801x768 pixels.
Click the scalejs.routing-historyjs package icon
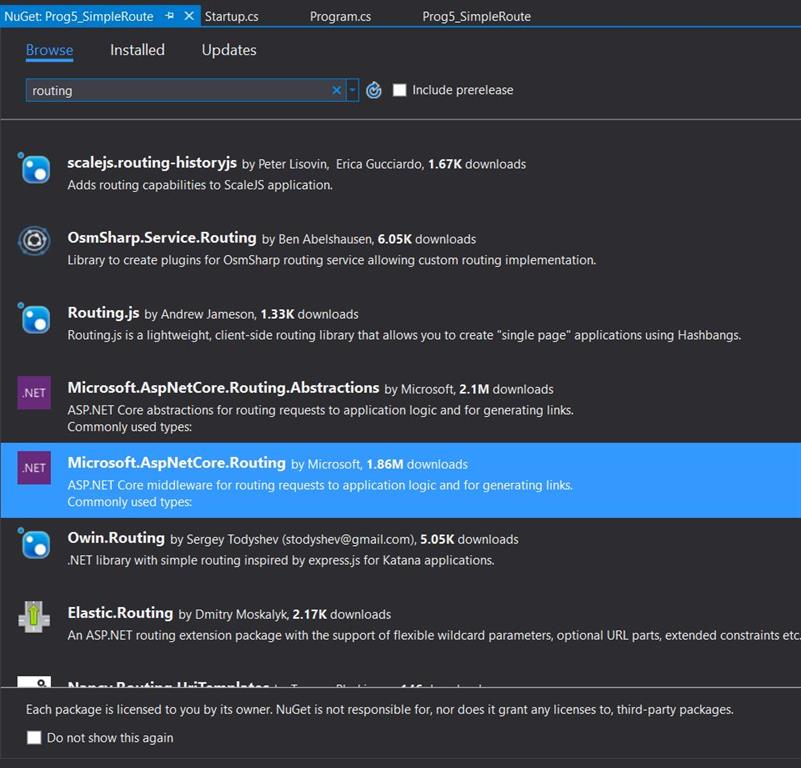34,168
